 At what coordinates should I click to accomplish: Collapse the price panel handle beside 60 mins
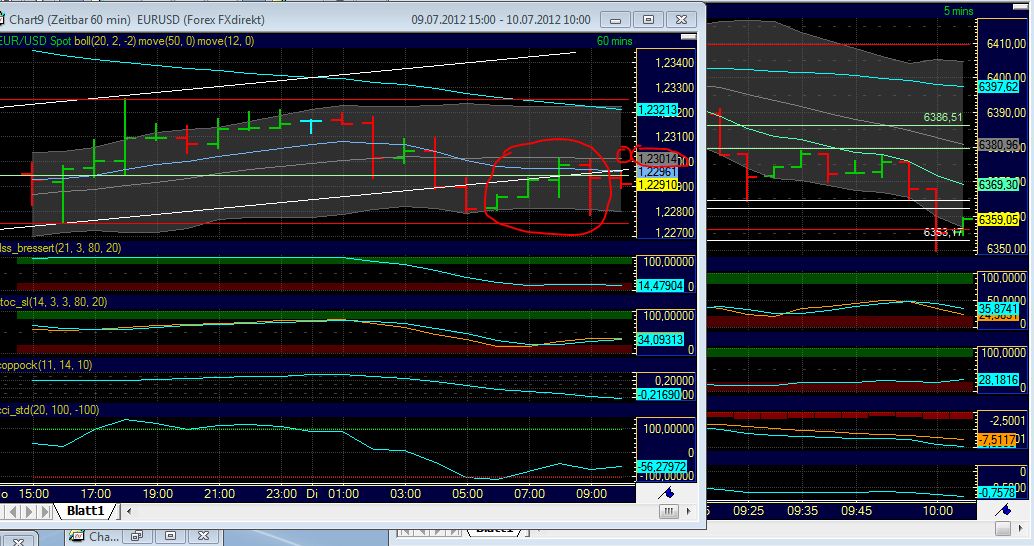pos(688,38)
